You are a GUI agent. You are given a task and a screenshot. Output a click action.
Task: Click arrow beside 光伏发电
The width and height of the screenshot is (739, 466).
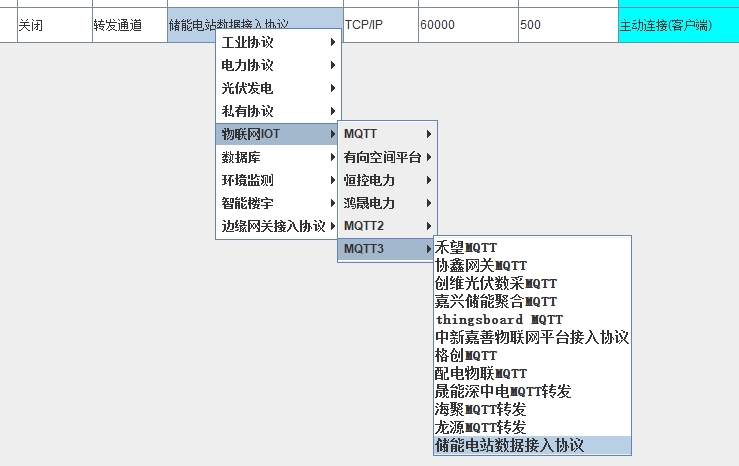click(333, 88)
